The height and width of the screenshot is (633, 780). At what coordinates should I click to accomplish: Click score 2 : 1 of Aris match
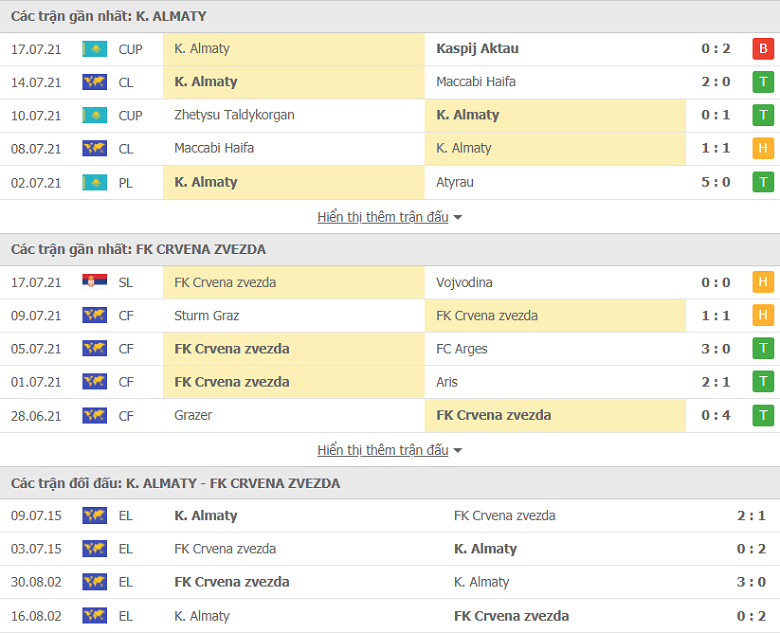click(x=716, y=382)
